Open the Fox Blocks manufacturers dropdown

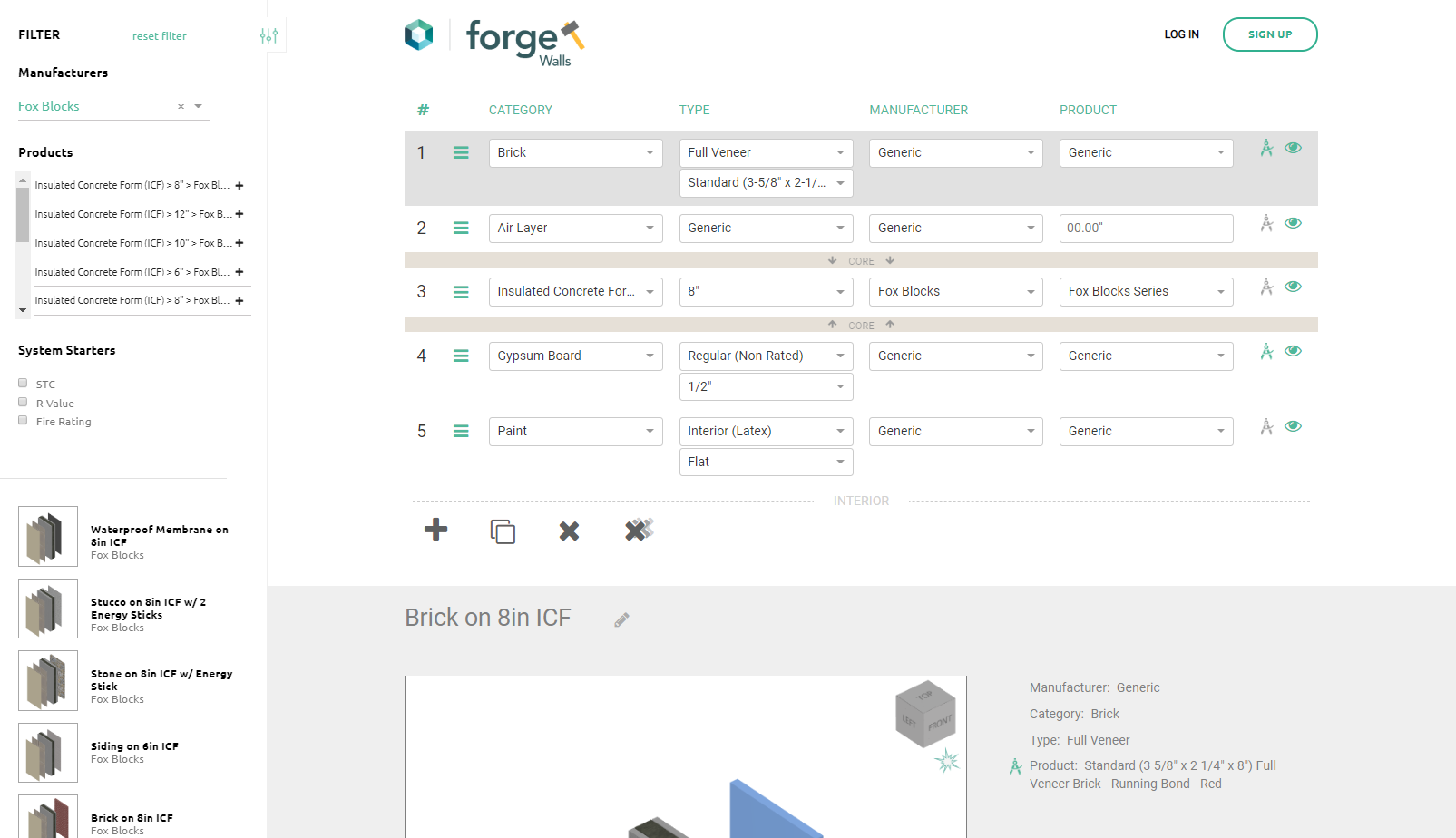click(x=113, y=106)
